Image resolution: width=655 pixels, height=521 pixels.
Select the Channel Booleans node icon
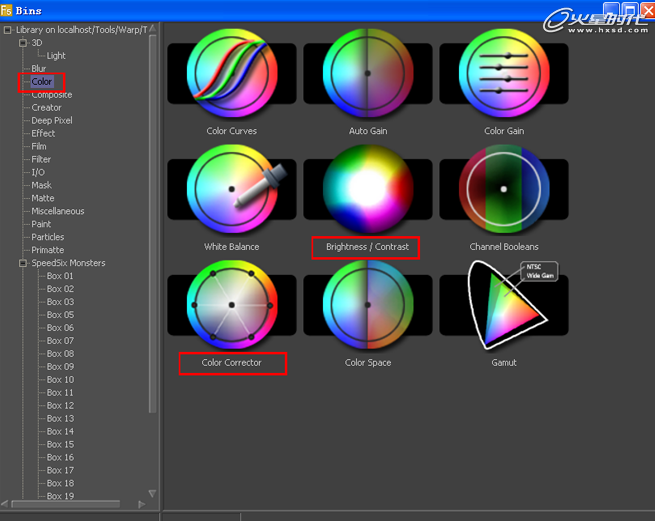point(504,189)
